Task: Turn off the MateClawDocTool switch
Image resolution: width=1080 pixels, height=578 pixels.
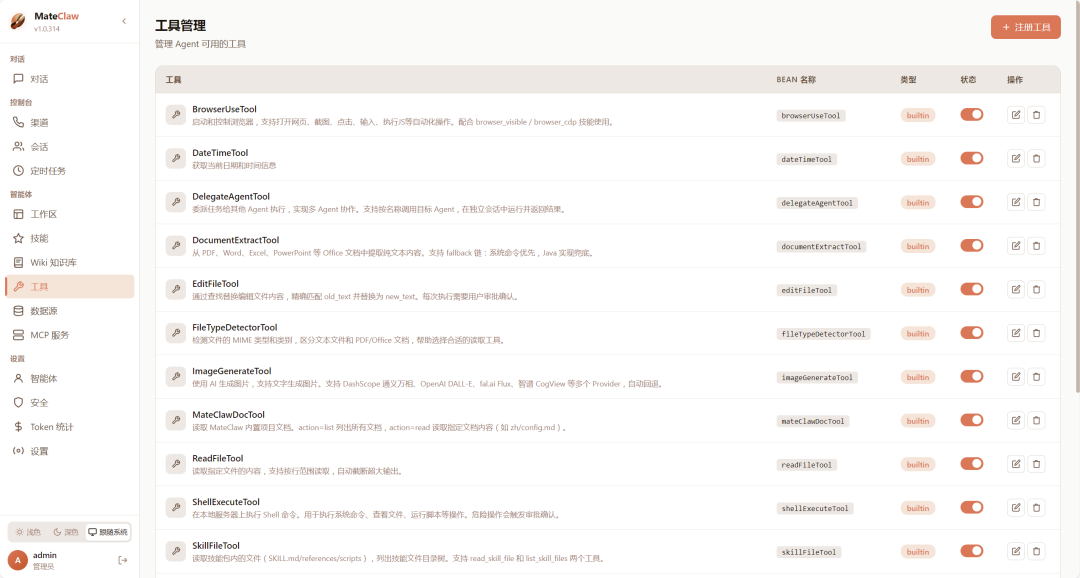Action: pyautogui.click(x=971, y=420)
